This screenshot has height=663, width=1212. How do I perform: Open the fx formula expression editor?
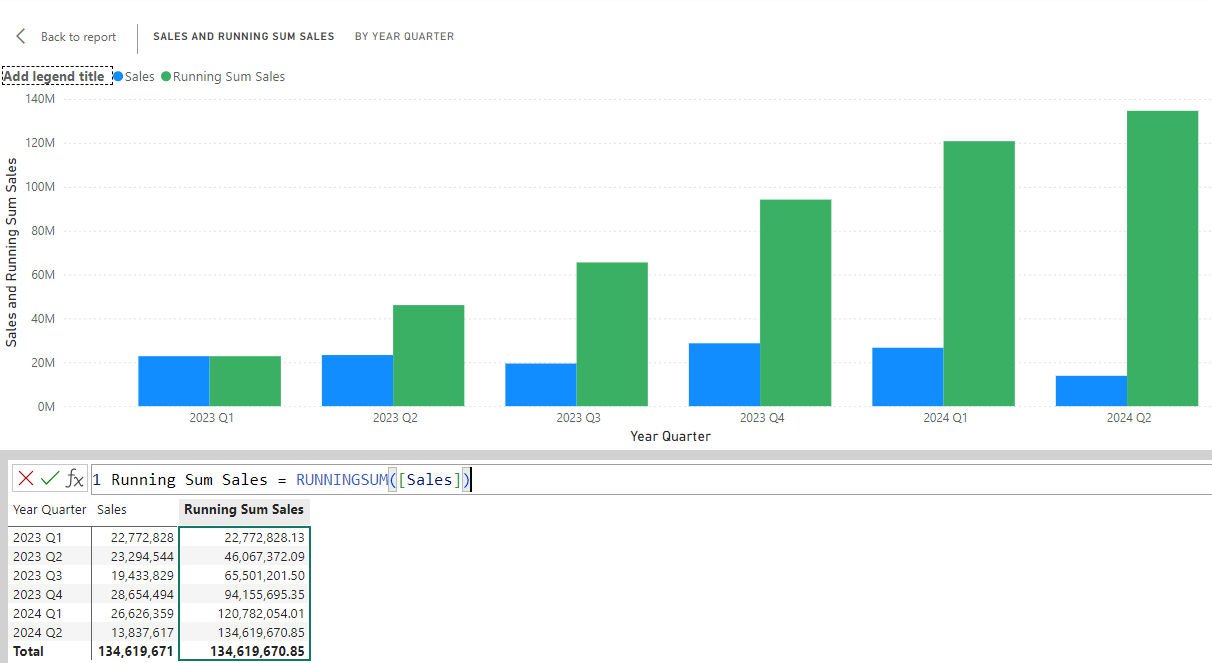tap(72, 478)
